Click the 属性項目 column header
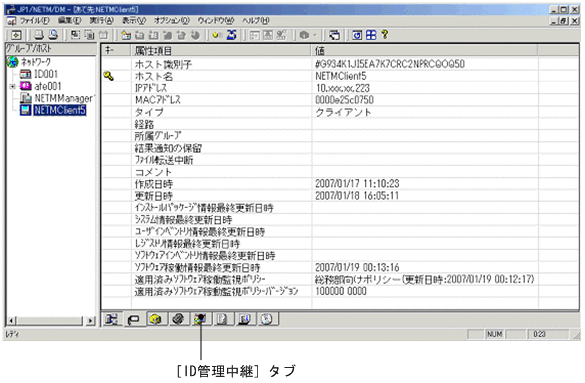The width and height of the screenshot is (585, 383). pyautogui.click(x=221, y=50)
